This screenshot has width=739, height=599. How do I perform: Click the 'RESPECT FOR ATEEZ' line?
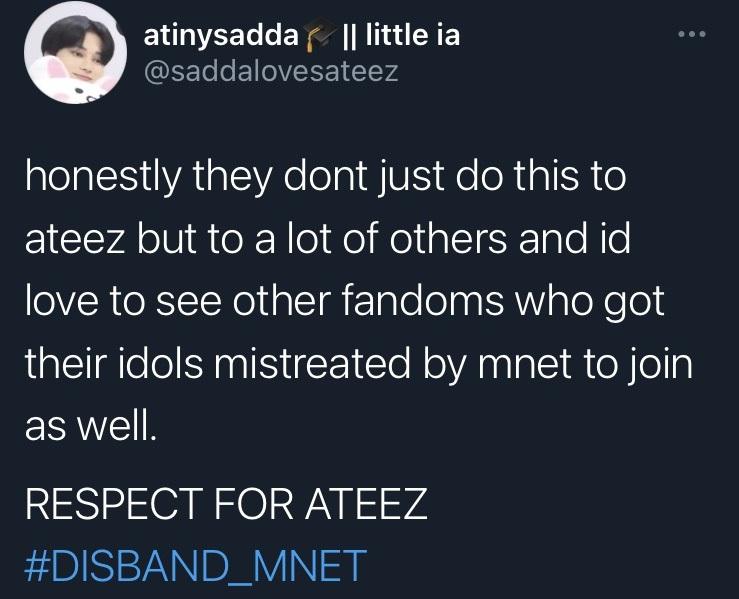tap(226, 503)
